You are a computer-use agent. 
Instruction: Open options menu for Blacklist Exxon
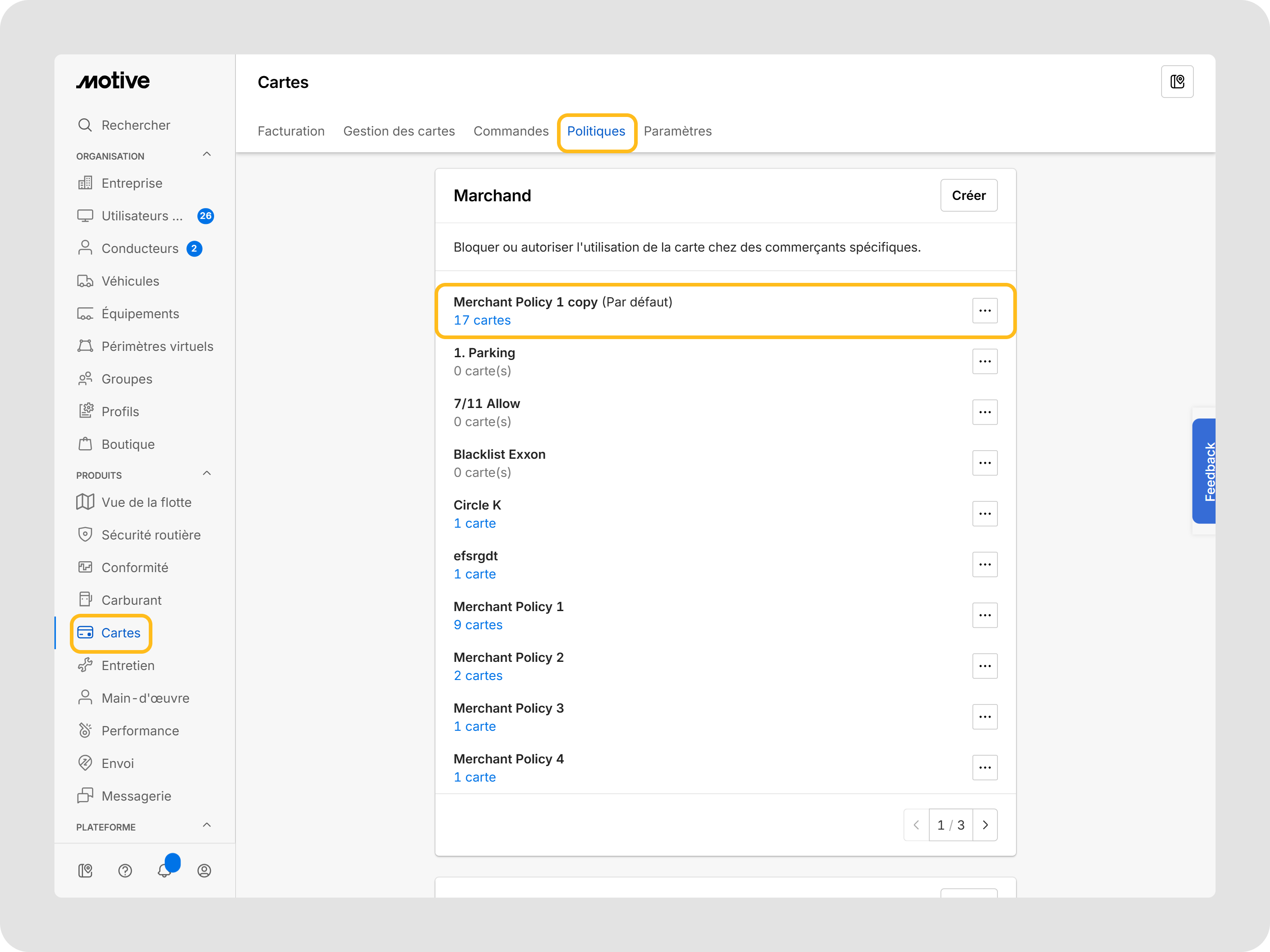tap(985, 462)
